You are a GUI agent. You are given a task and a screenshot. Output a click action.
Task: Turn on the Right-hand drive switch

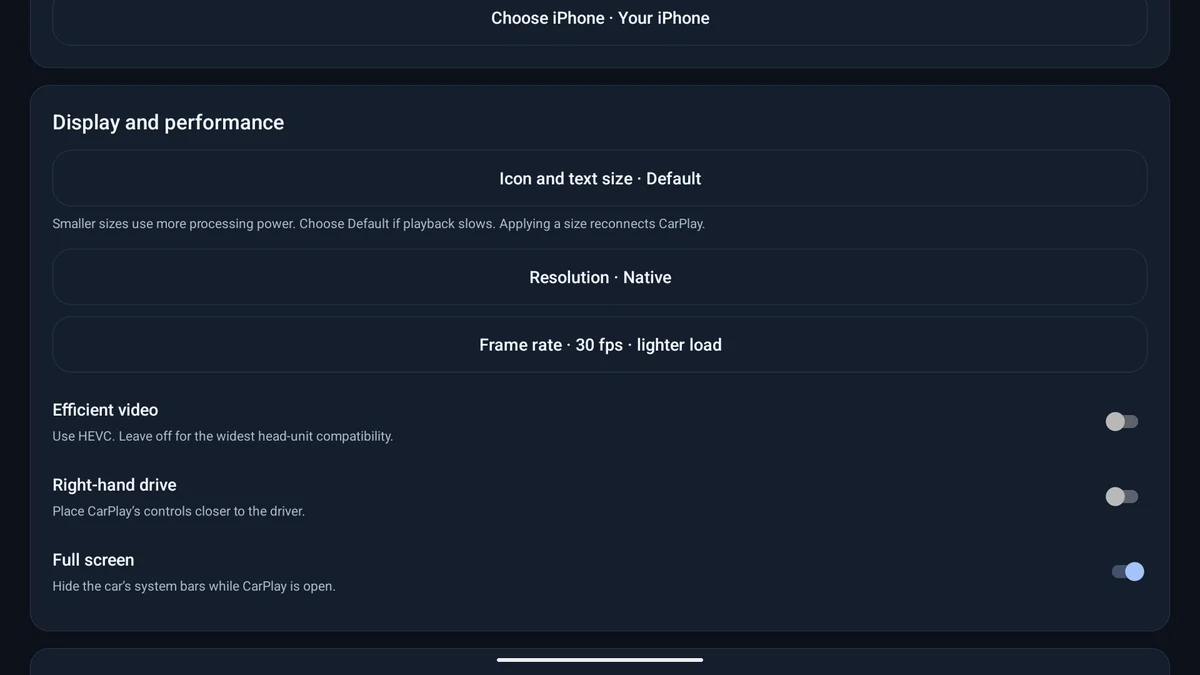(x=1122, y=497)
